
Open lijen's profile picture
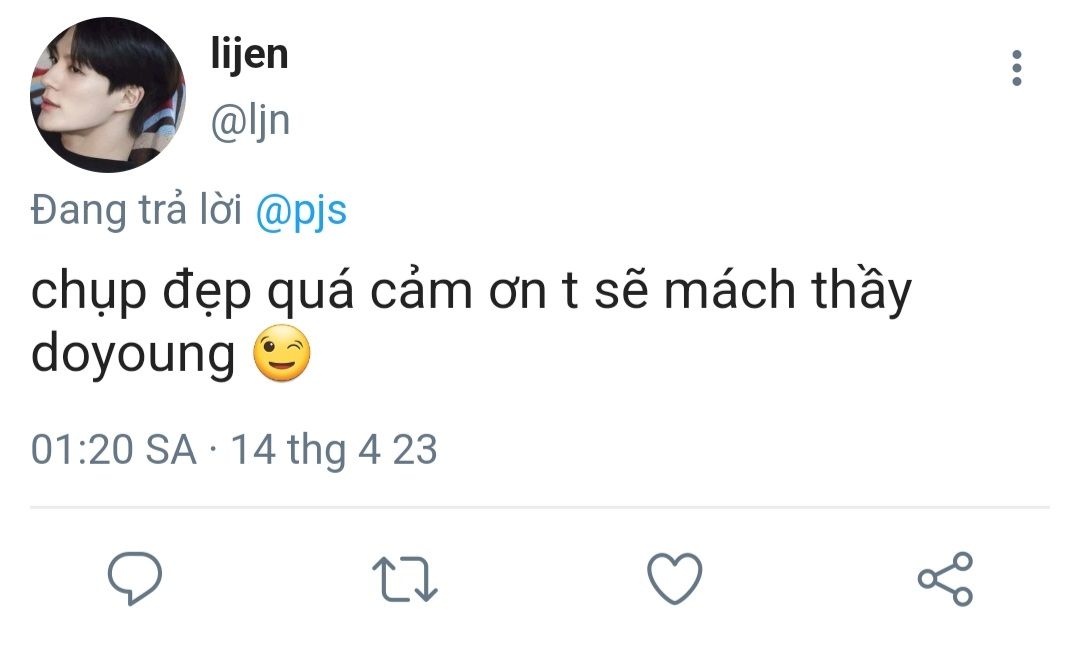point(105,95)
